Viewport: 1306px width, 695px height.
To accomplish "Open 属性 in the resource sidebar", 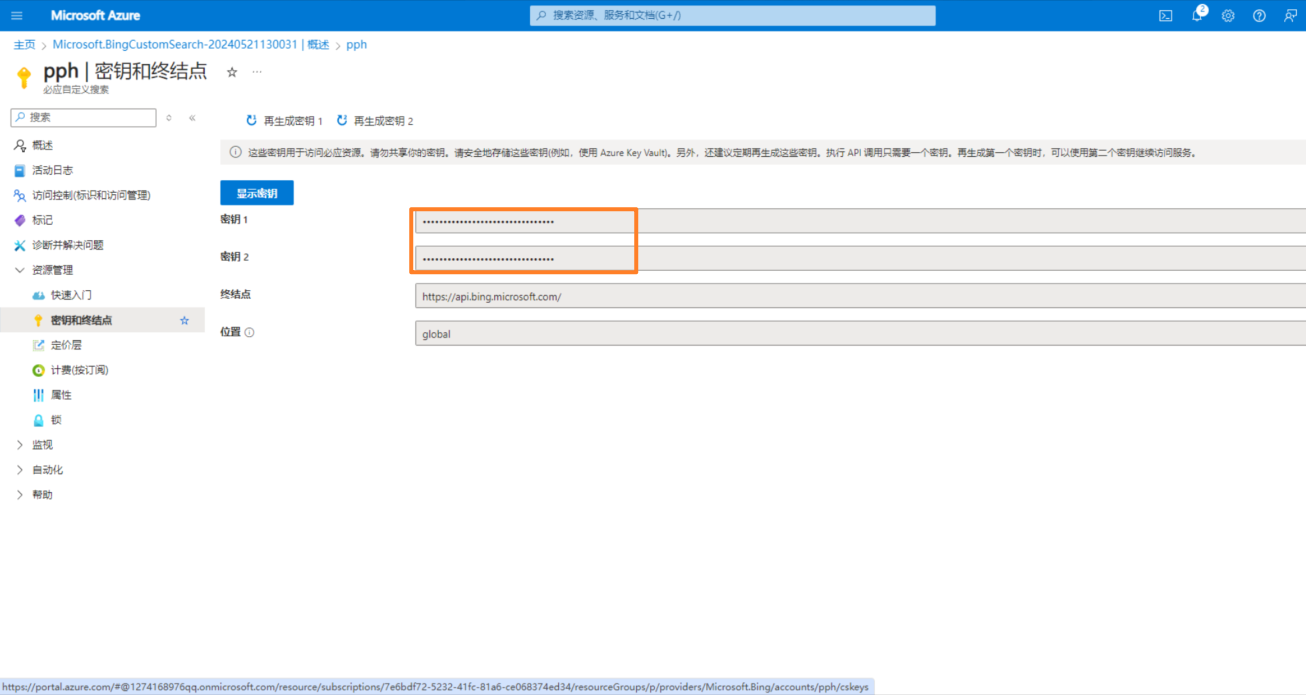I will click(60, 394).
